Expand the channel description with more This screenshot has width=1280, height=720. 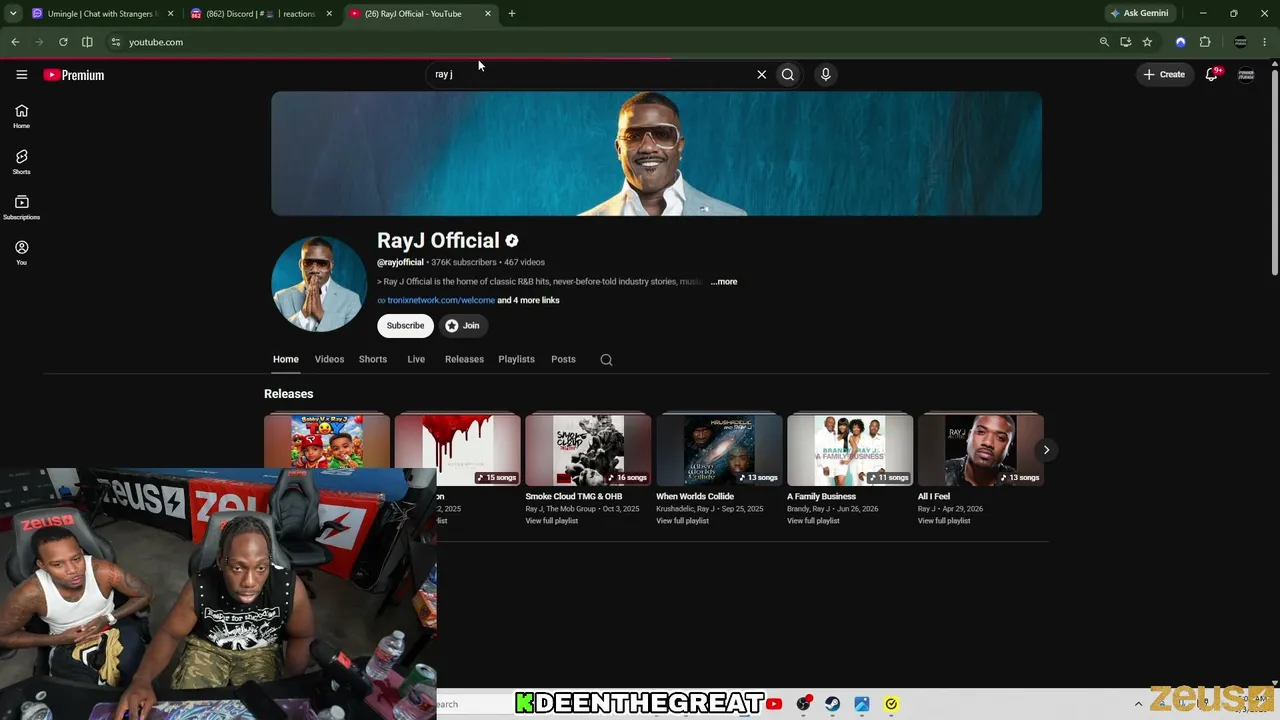[724, 282]
